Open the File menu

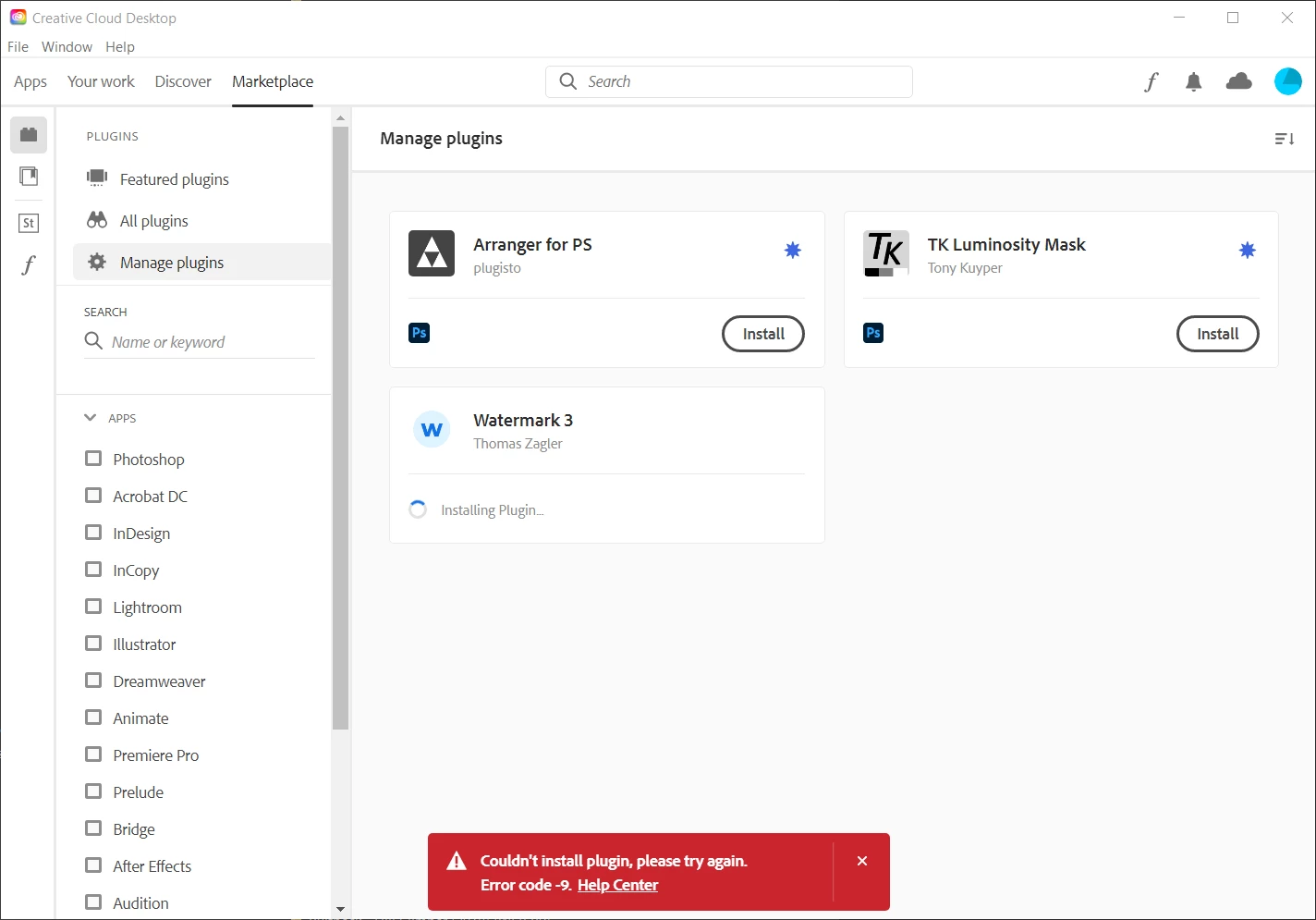pos(18,47)
